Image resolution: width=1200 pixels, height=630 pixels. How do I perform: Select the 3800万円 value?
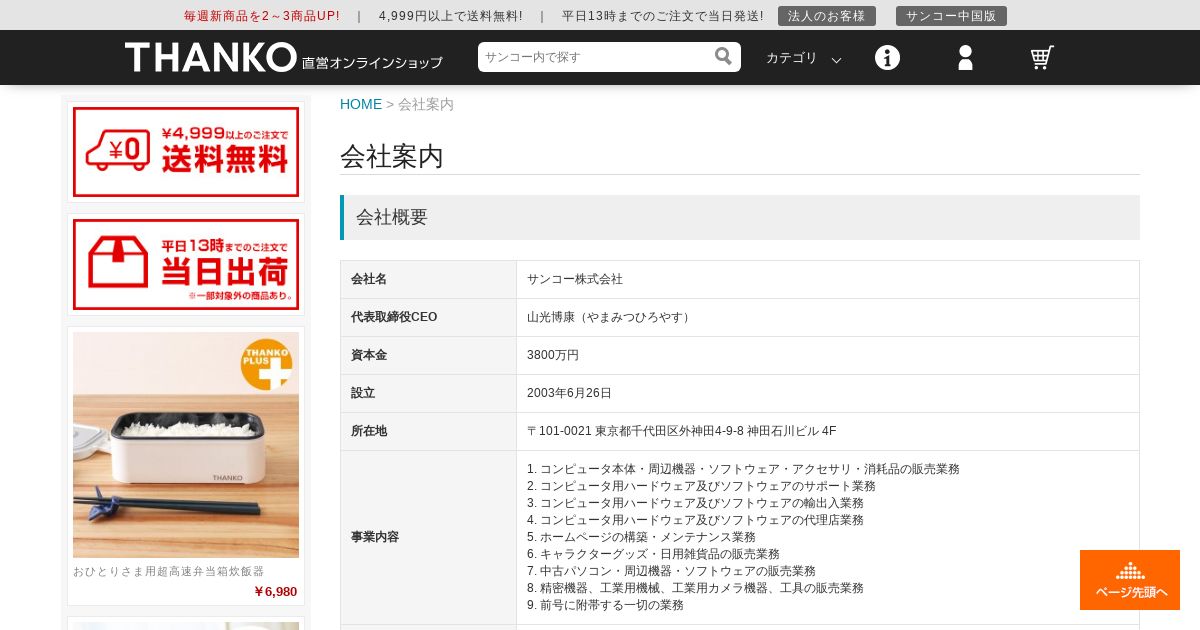click(x=553, y=355)
